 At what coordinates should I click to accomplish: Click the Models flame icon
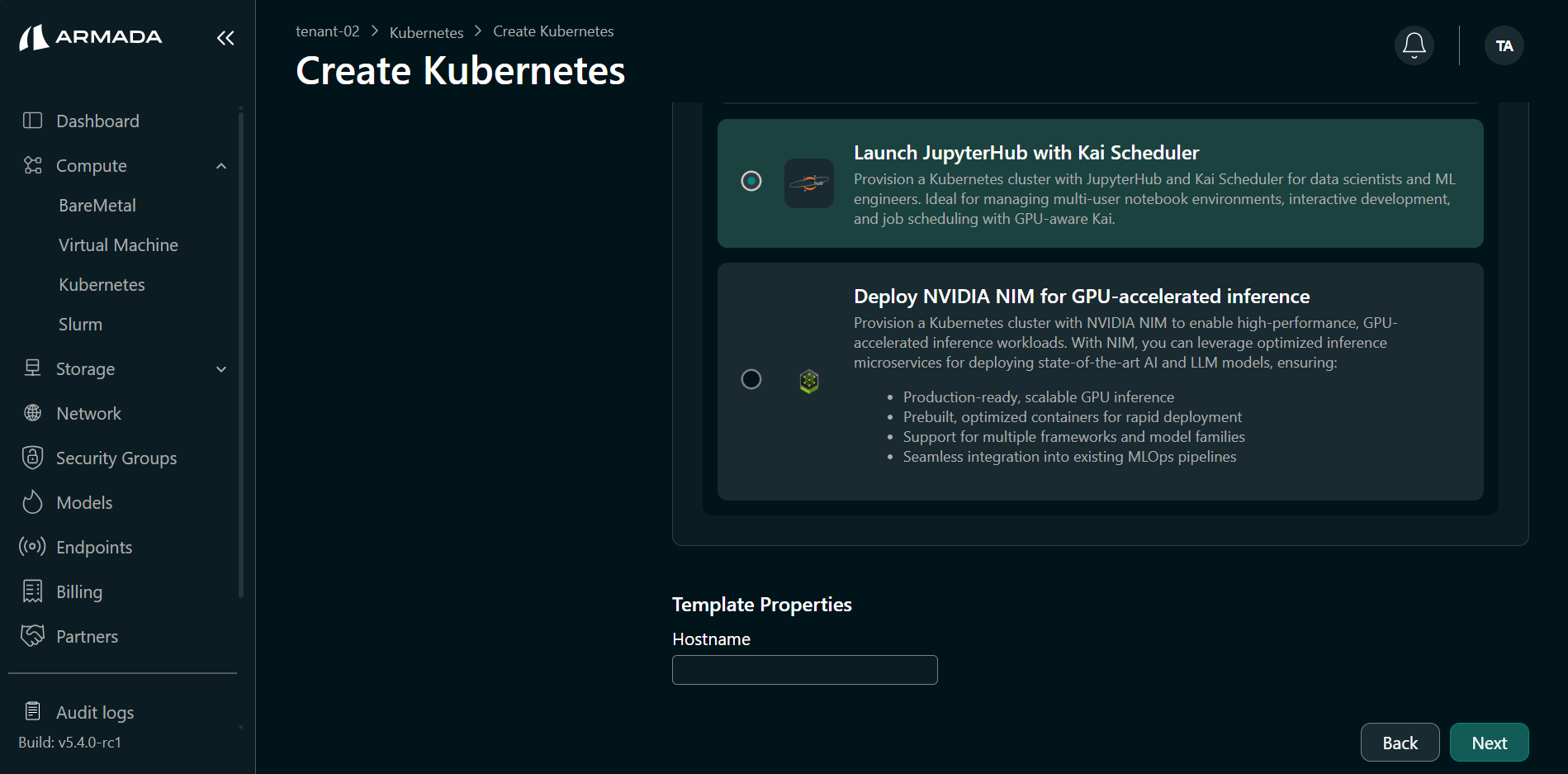pyautogui.click(x=32, y=502)
